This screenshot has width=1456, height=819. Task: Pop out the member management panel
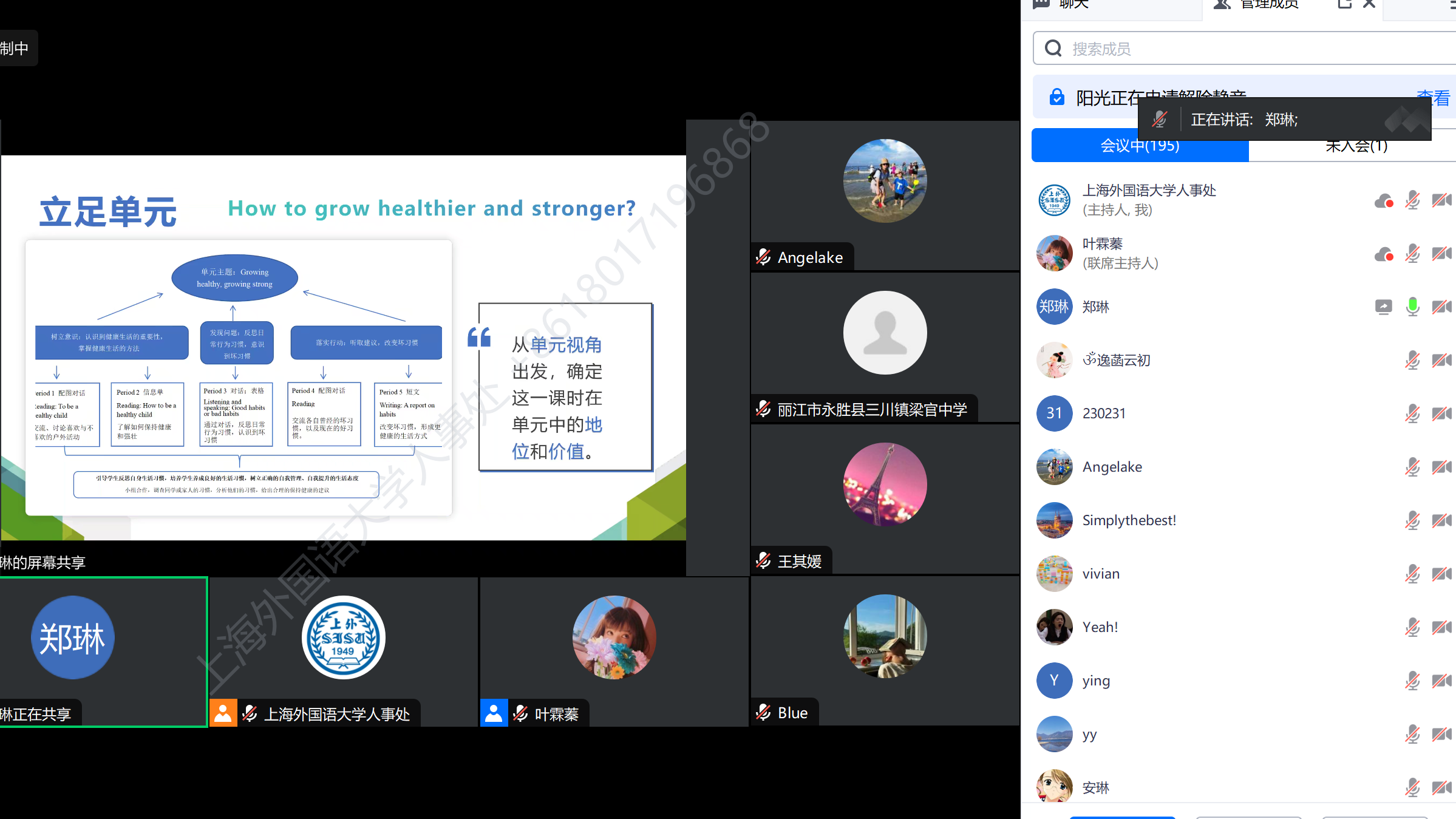pyautogui.click(x=1344, y=4)
